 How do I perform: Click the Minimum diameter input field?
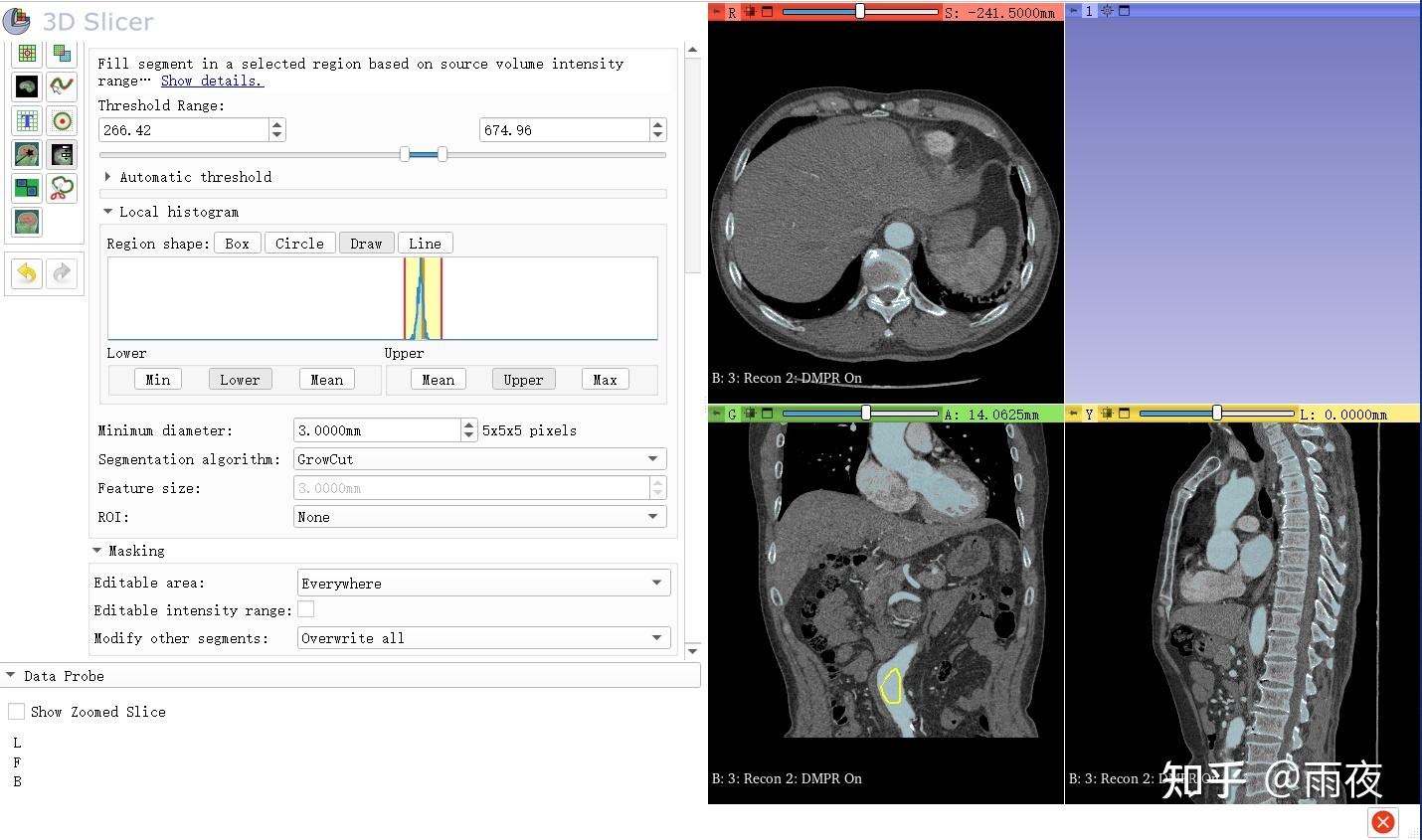(378, 430)
